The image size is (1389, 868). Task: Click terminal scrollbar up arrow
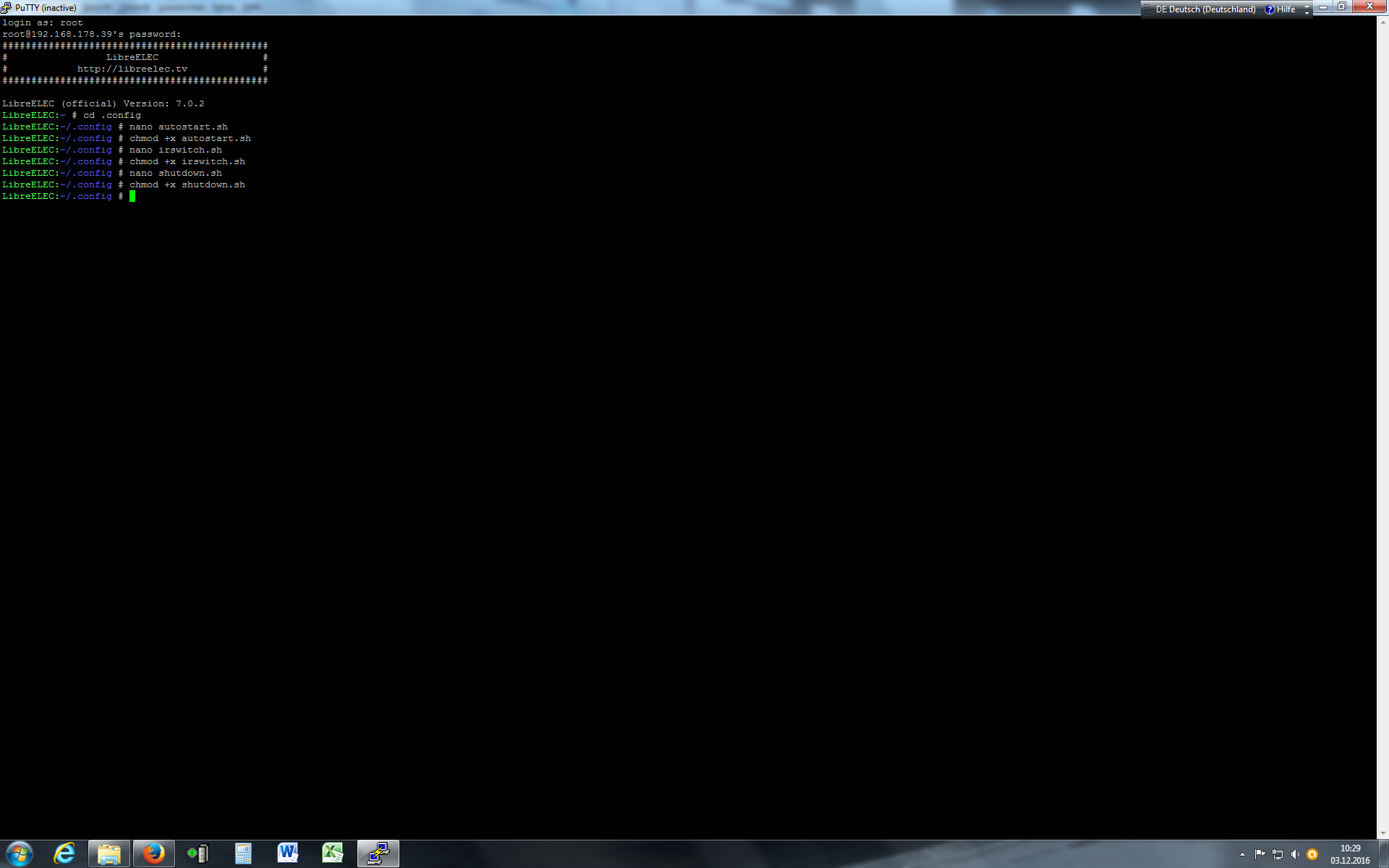pos(1382,22)
